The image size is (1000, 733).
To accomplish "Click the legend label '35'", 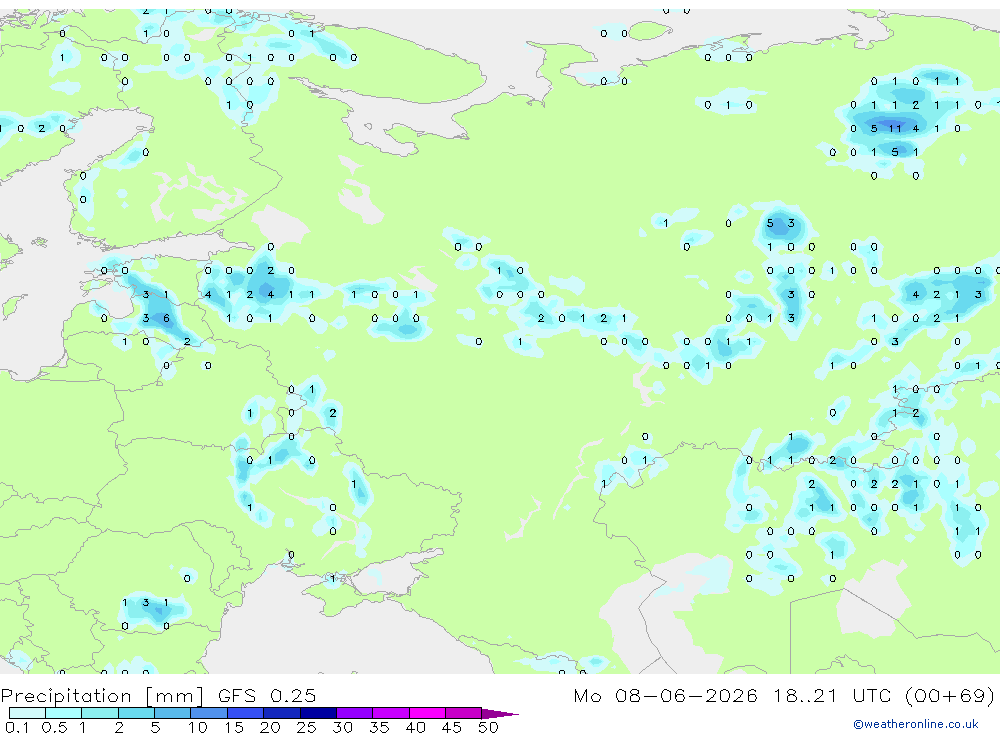I will click(379, 727).
